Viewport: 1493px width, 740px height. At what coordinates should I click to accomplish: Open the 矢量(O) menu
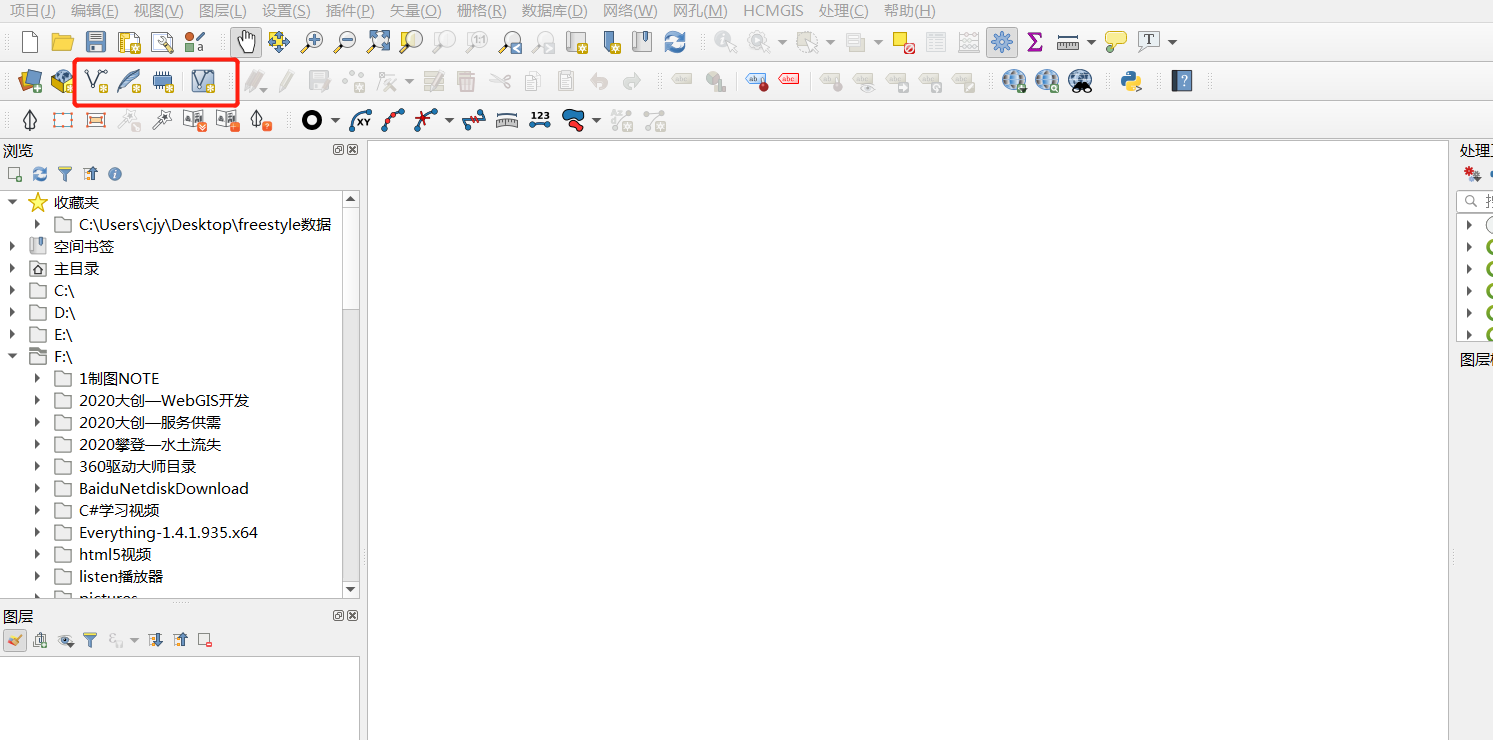click(x=415, y=11)
